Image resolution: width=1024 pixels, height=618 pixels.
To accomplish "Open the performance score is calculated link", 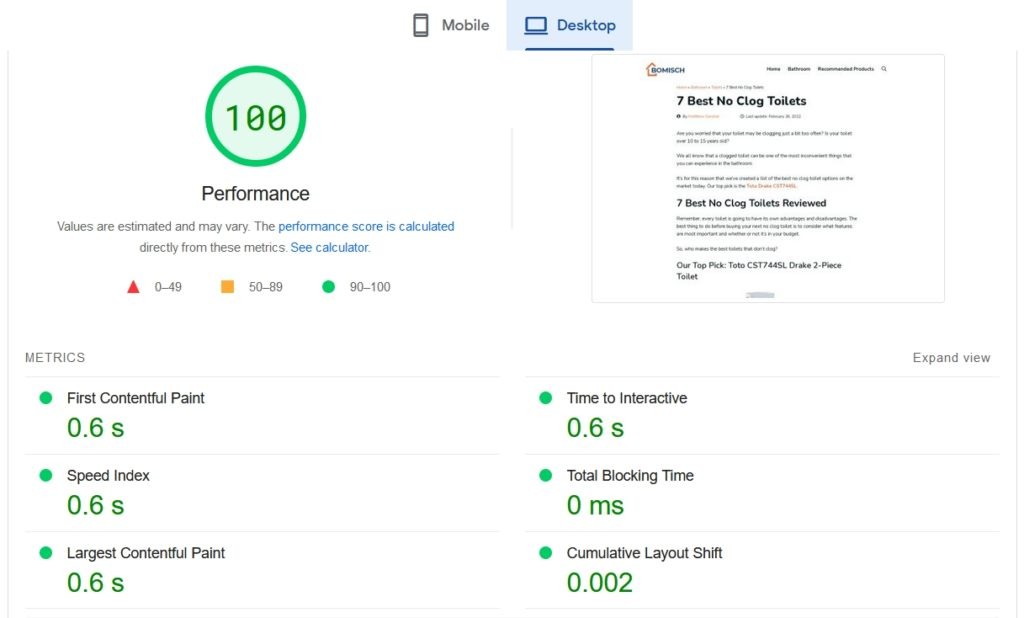I will point(366,227).
